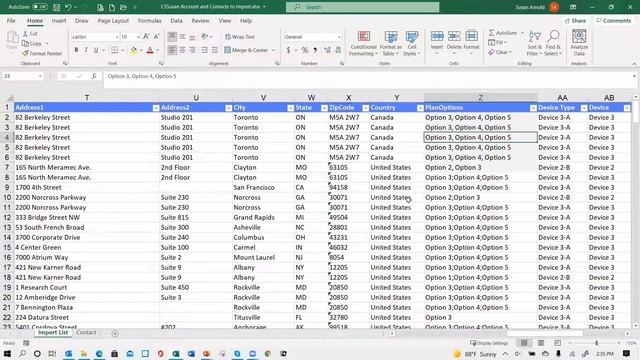Switch to the Insert tab
The image size is (640, 360).
(59, 21)
